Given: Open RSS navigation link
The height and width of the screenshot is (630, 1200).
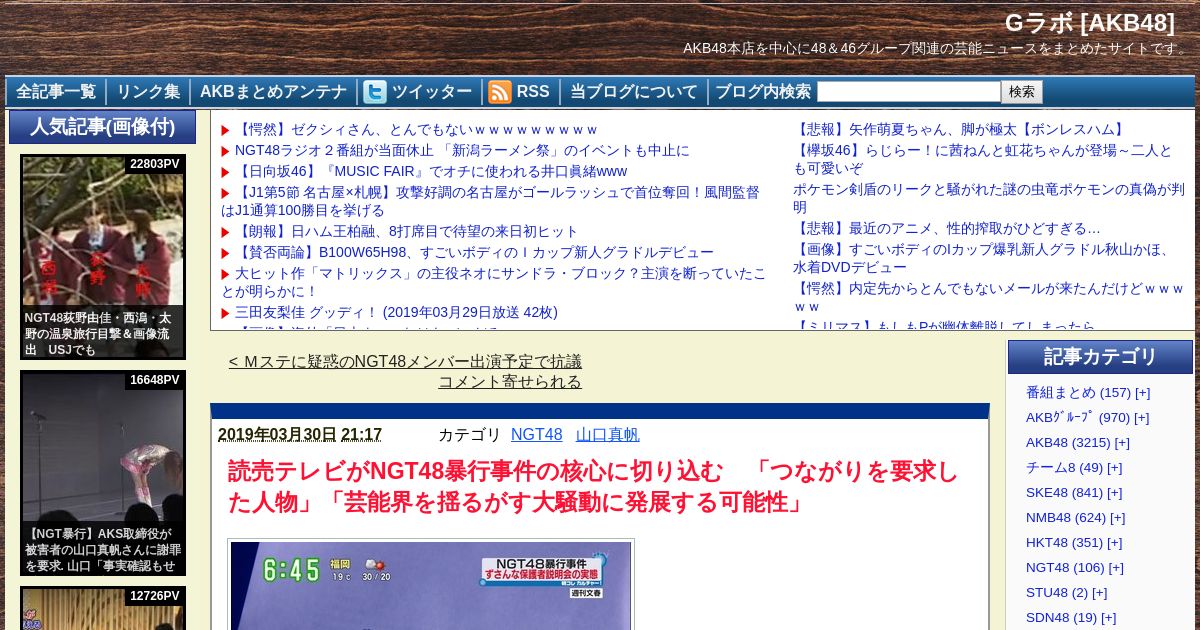Looking at the screenshot, I should (533, 92).
